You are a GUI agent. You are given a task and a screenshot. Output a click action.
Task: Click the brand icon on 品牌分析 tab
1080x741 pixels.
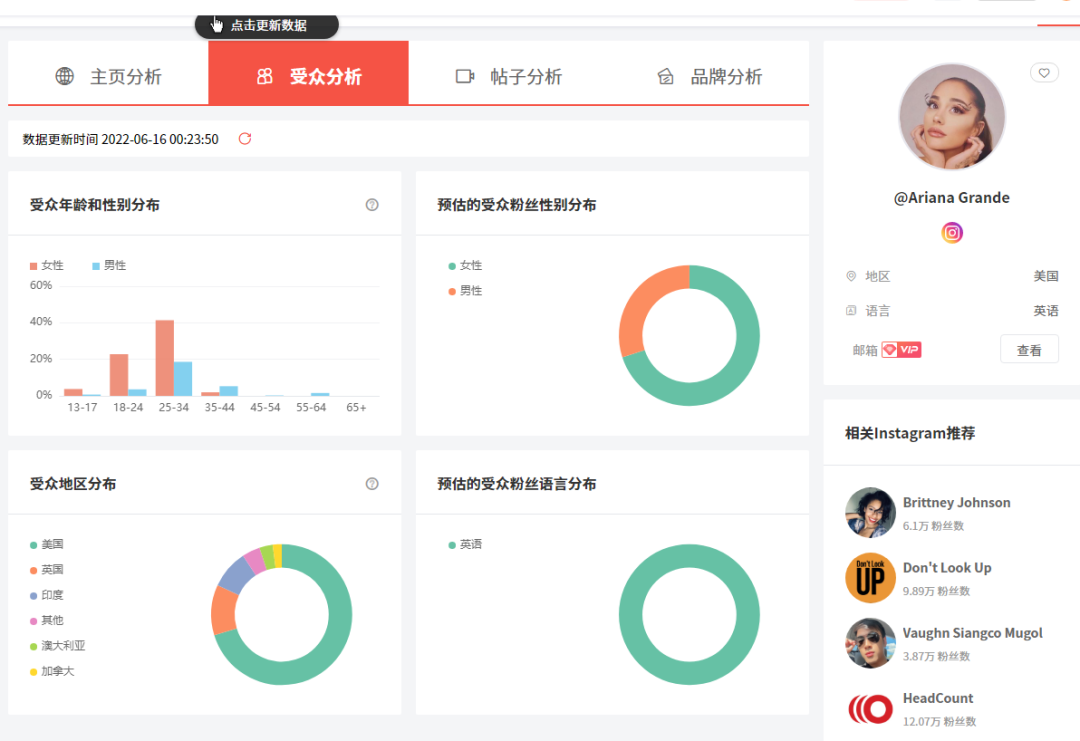click(x=665, y=76)
